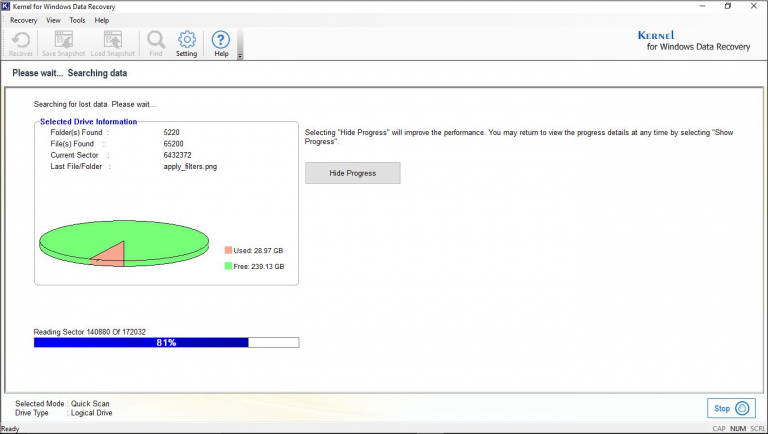Click the Folder(s) Found value 5220

(171, 132)
